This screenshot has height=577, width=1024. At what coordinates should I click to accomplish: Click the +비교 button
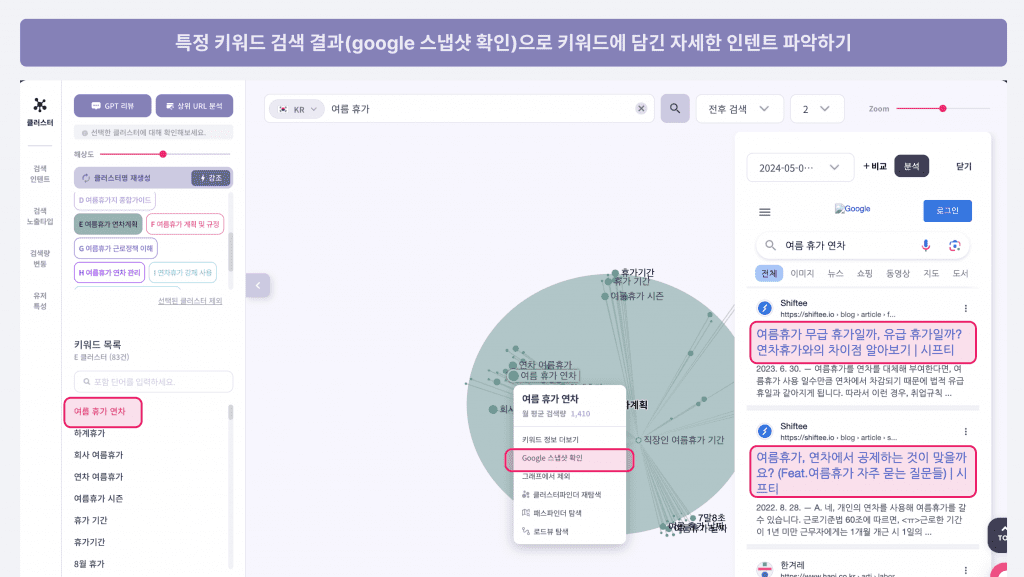point(874,166)
